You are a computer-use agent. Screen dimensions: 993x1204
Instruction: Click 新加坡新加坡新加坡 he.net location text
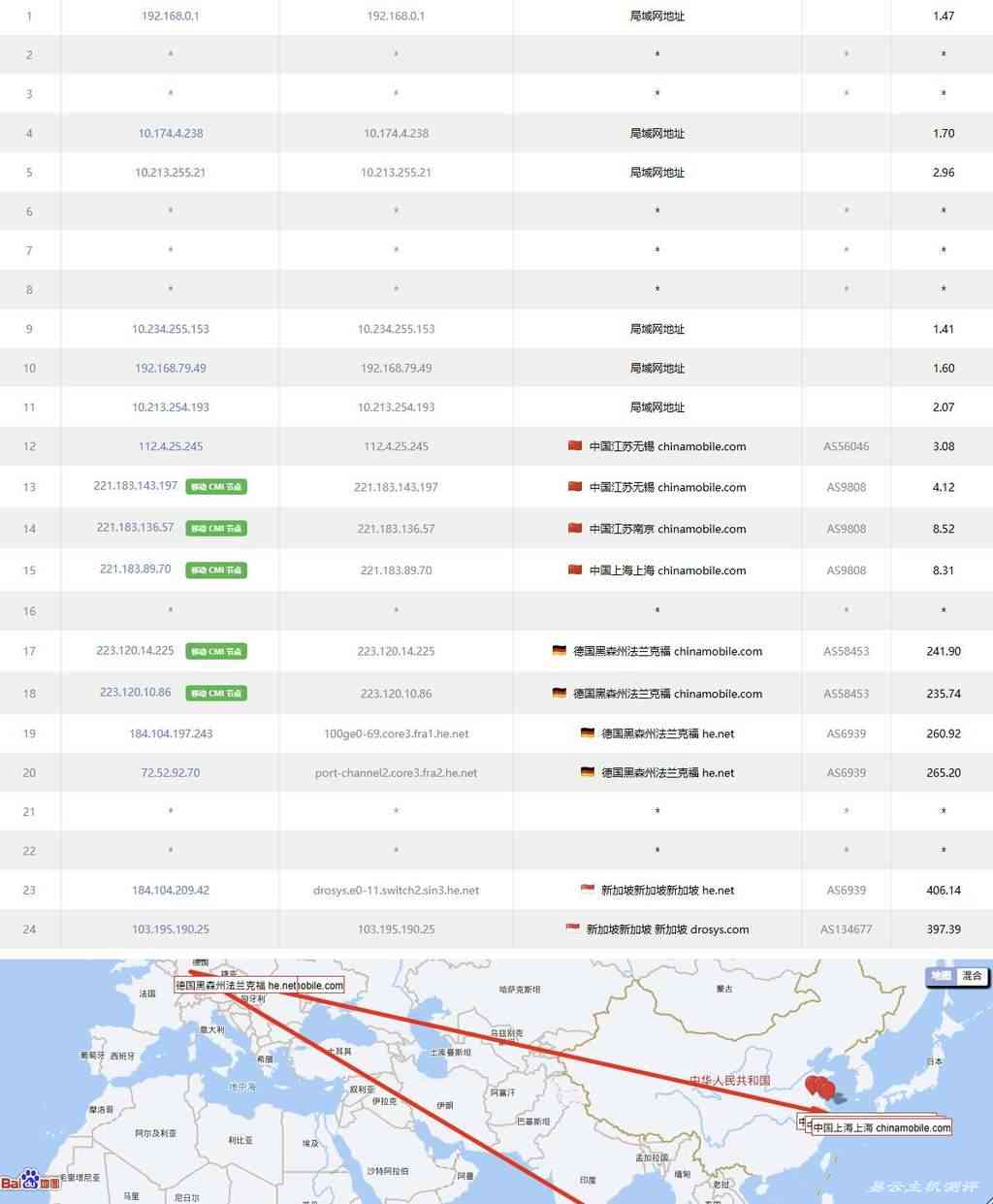[x=668, y=890]
